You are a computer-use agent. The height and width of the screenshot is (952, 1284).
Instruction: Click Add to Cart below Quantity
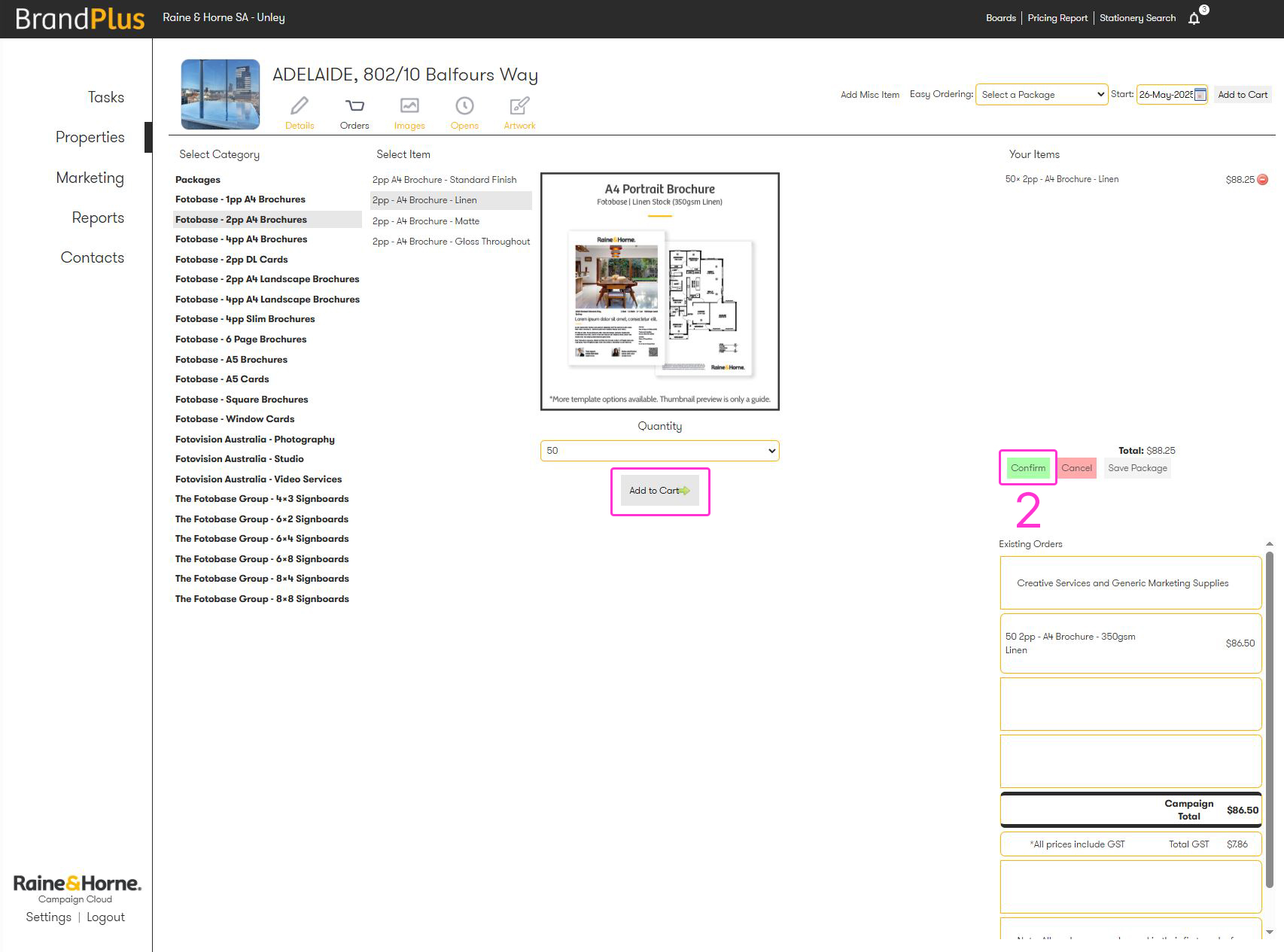660,491
